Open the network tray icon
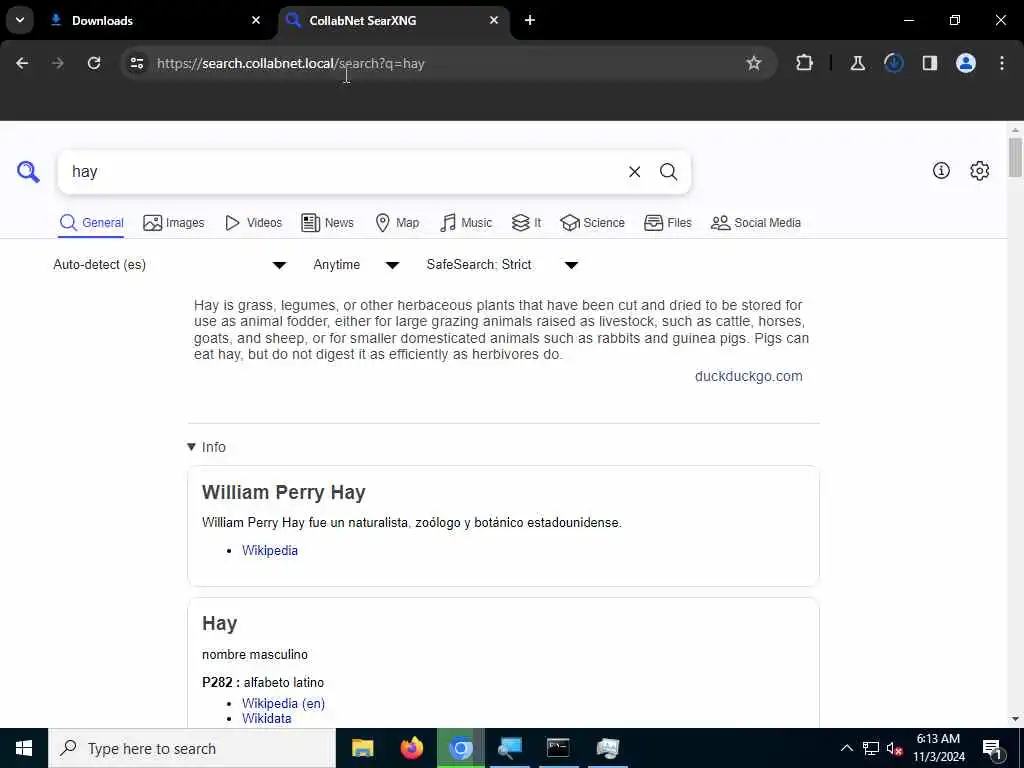The image size is (1024, 768). (x=871, y=748)
